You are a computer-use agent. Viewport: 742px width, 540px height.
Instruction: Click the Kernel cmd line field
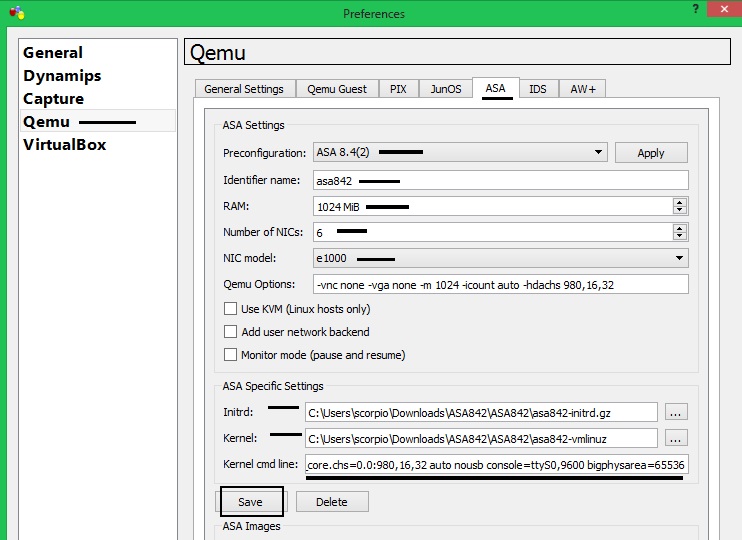click(497, 464)
